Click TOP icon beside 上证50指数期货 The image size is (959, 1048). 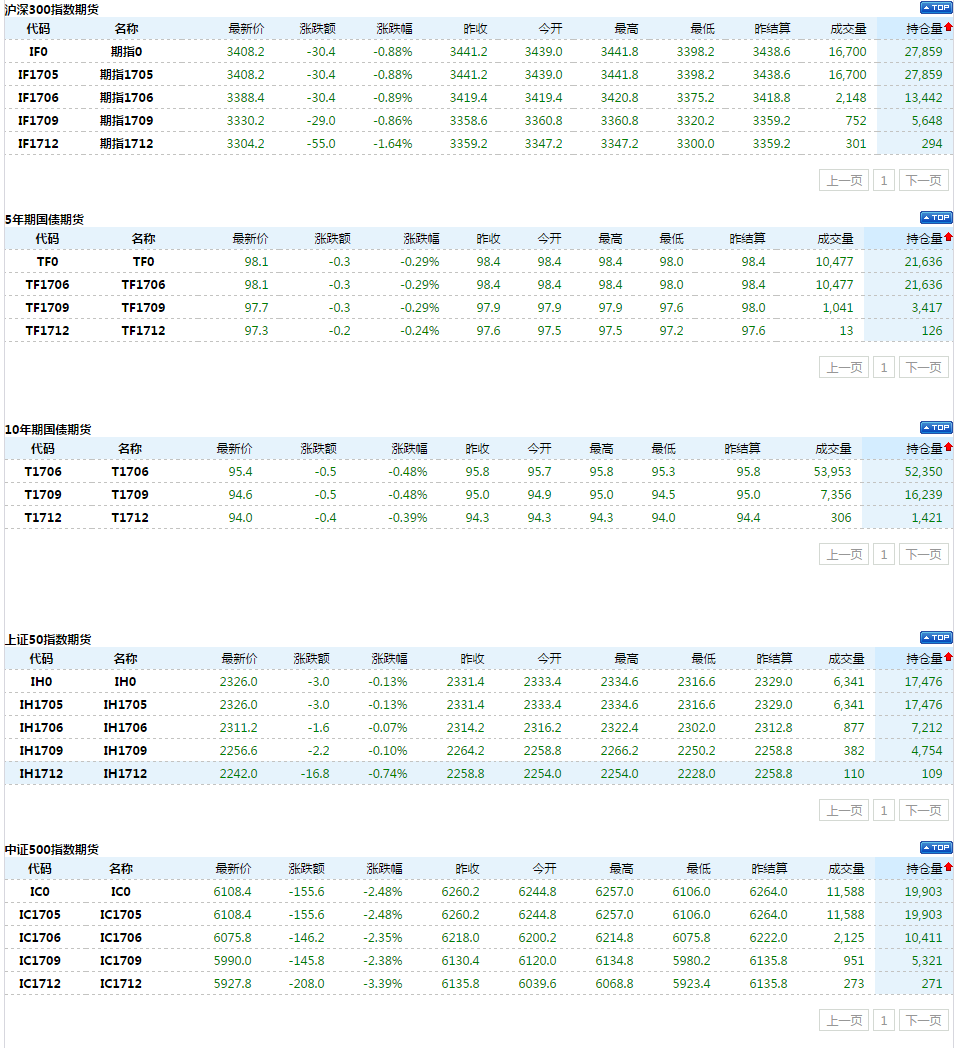coord(936,637)
